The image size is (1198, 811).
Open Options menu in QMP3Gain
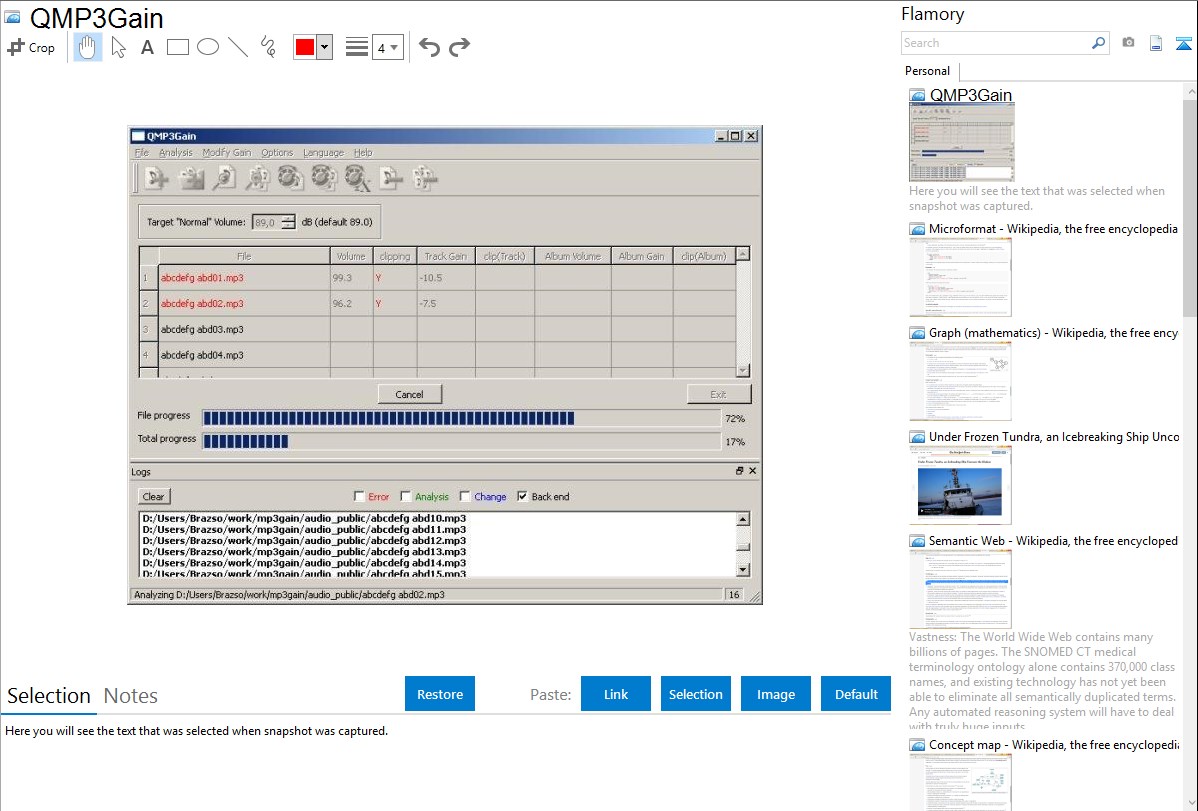click(277, 153)
